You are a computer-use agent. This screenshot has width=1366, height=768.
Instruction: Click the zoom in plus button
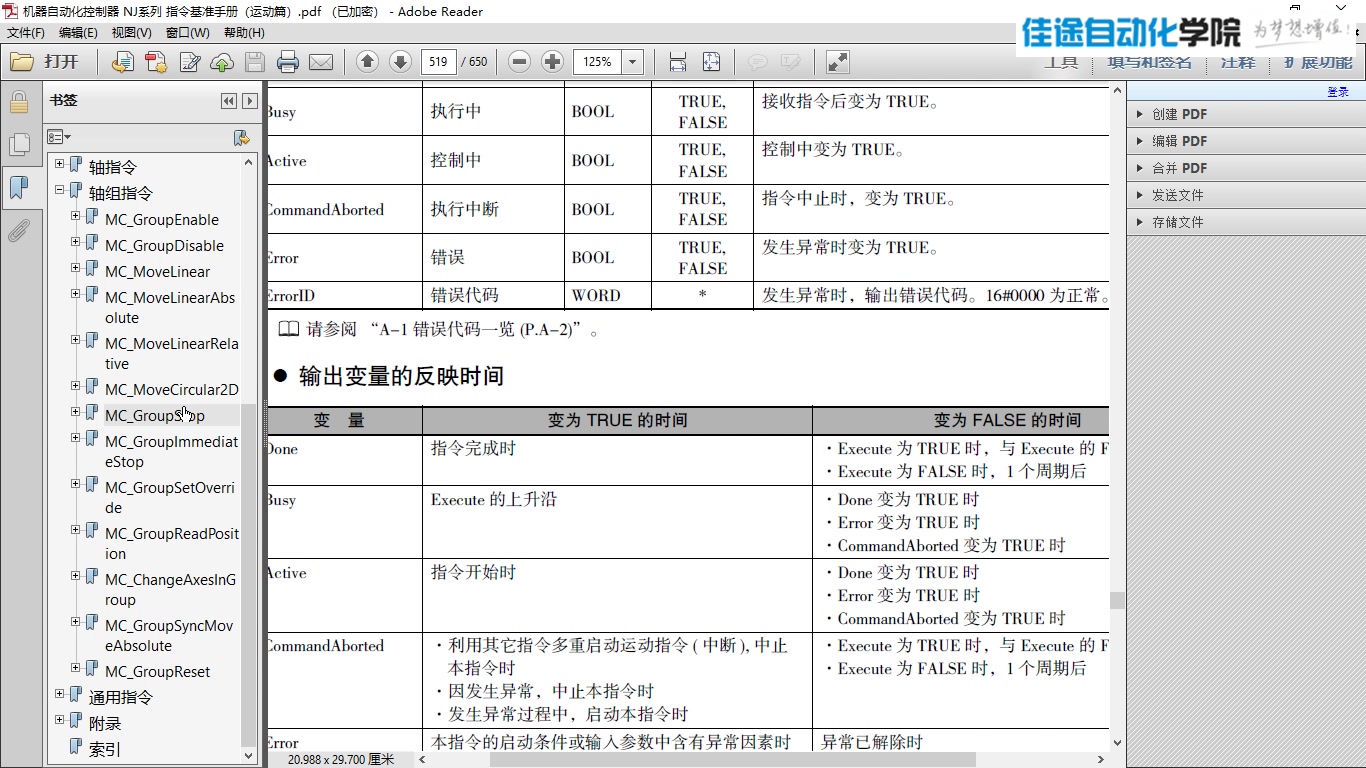coord(552,62)
